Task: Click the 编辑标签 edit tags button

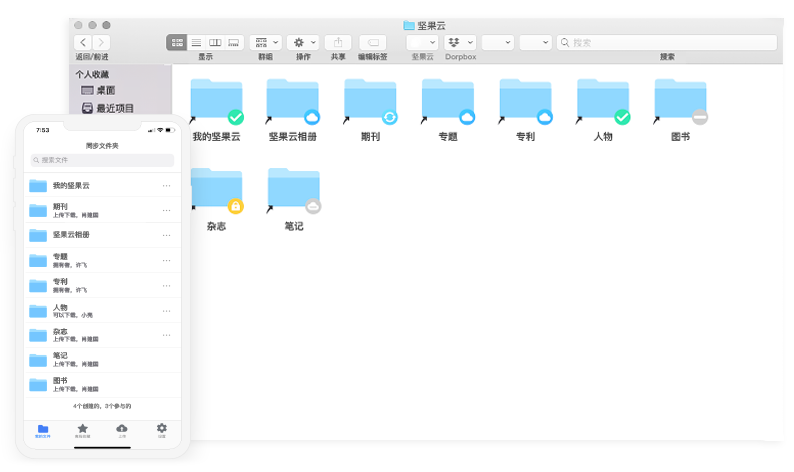Action: 373,43
